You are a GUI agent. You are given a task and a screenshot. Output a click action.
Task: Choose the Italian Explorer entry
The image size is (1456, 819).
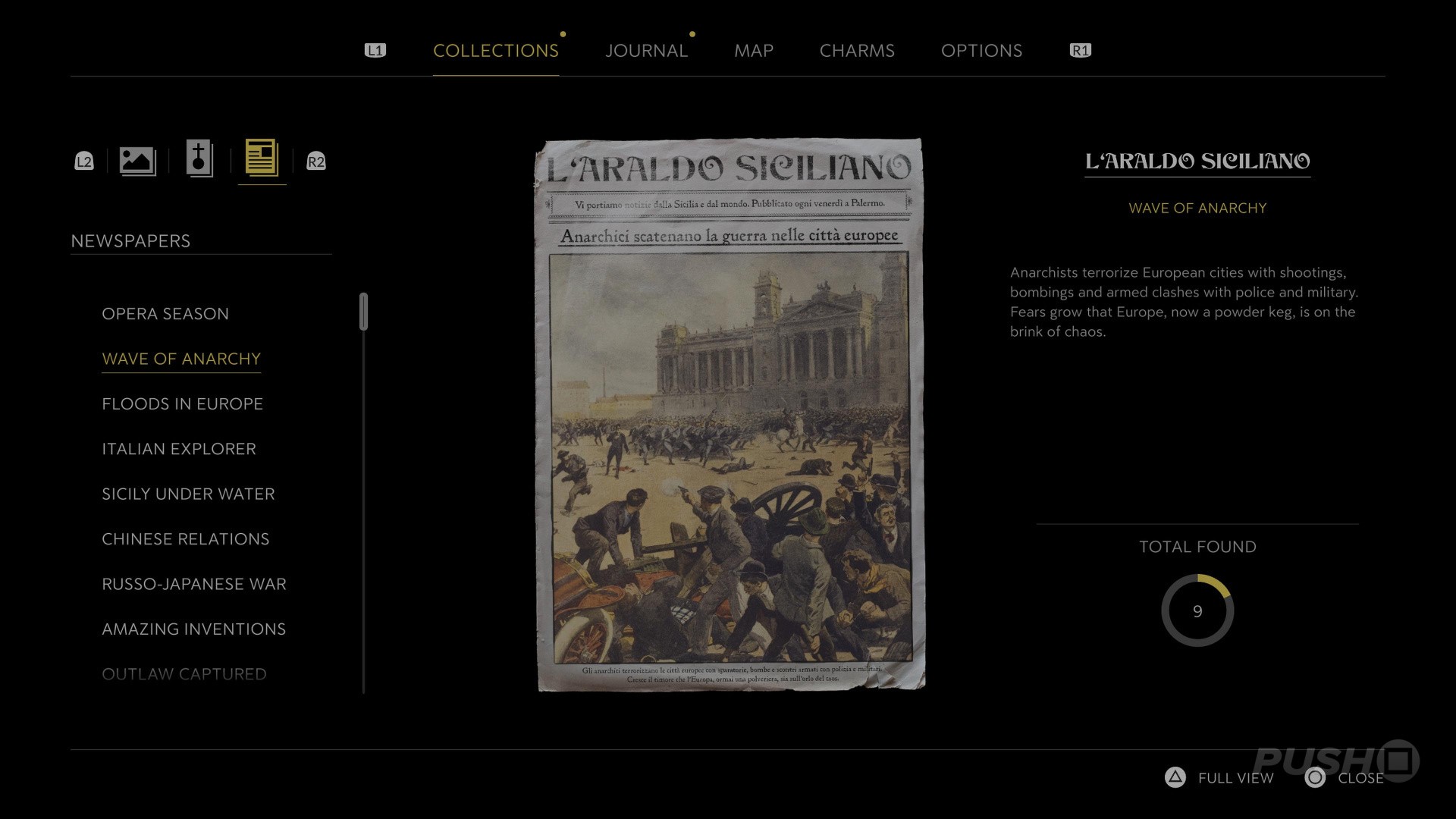point(179,449)
